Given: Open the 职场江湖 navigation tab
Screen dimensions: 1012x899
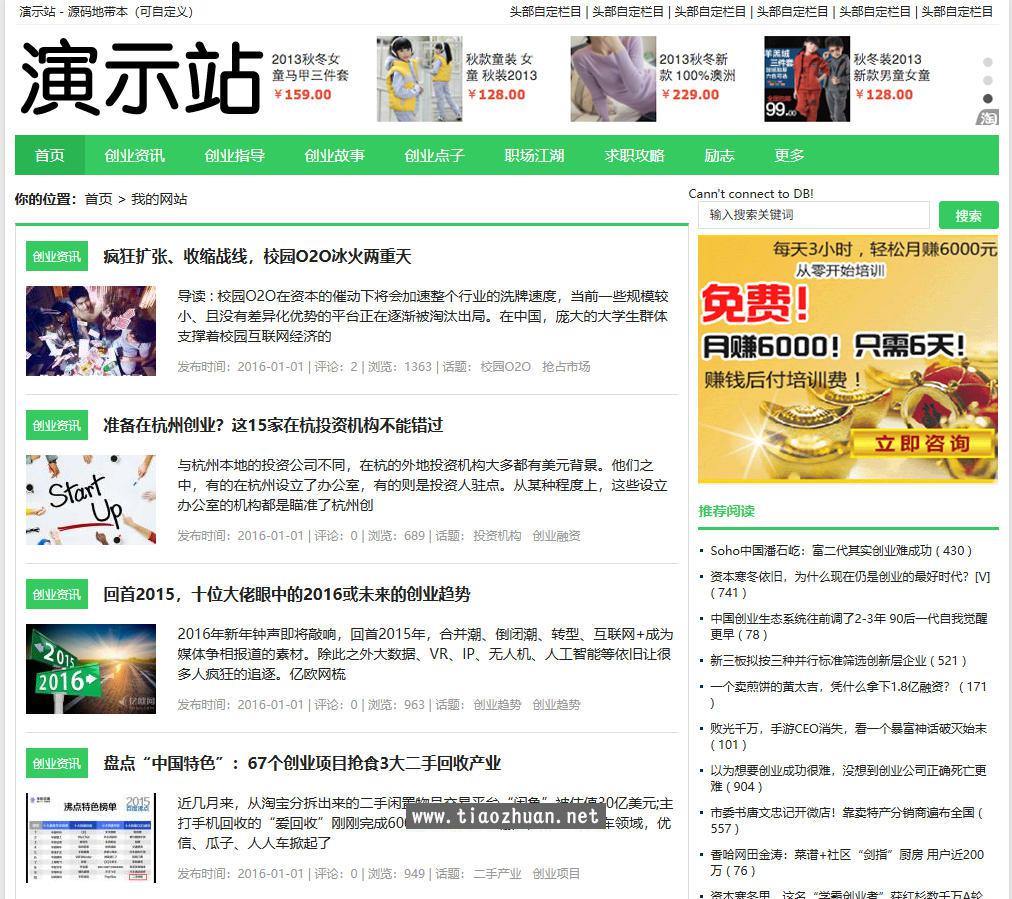Looking at the screenshot, I should 534,156.
